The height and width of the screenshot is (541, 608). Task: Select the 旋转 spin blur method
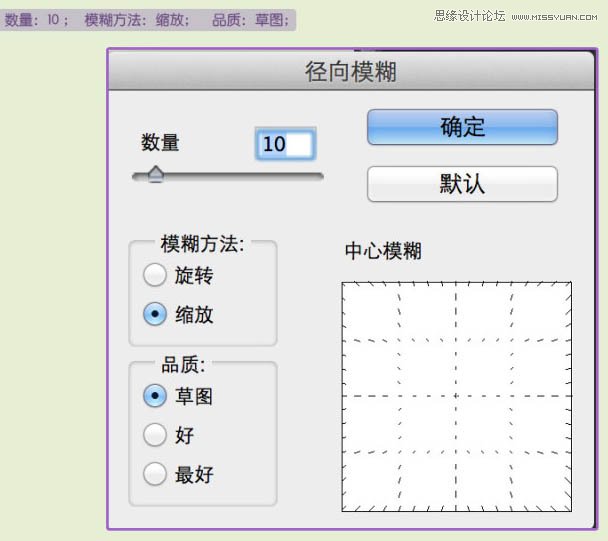(155, 275)
